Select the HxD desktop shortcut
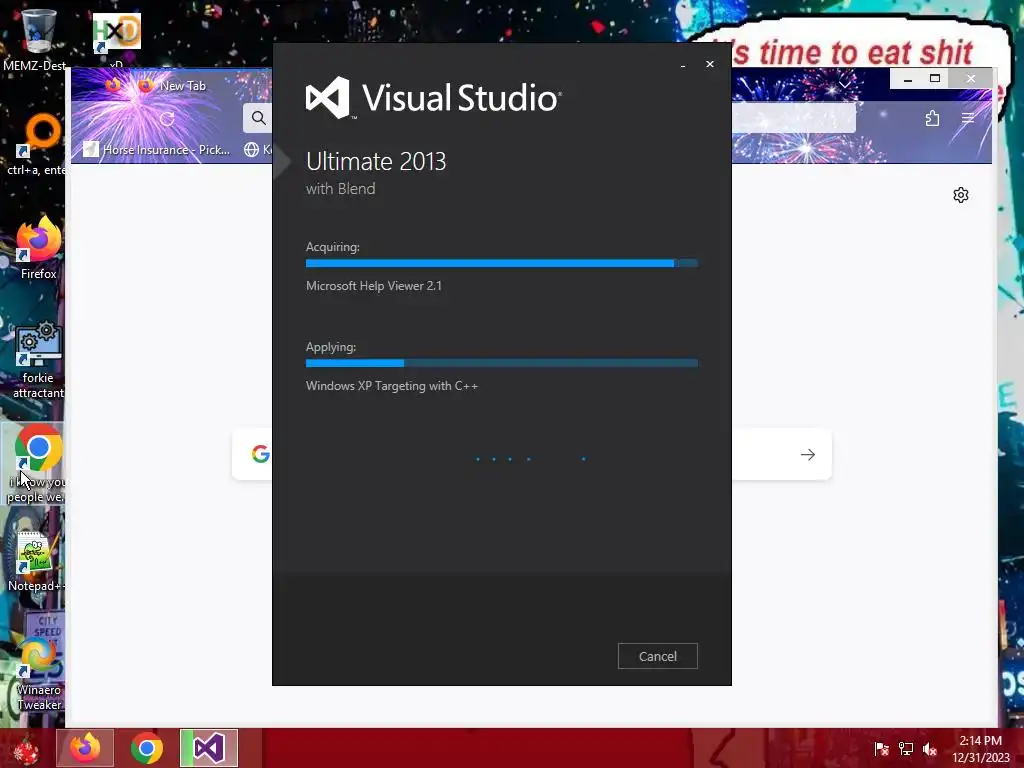 click(116, 37)
